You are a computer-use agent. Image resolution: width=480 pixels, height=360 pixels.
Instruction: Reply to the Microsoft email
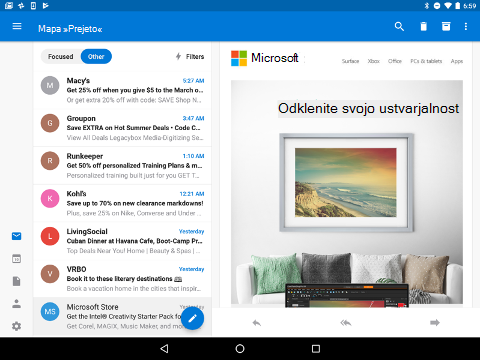click(x=257, y=323)
